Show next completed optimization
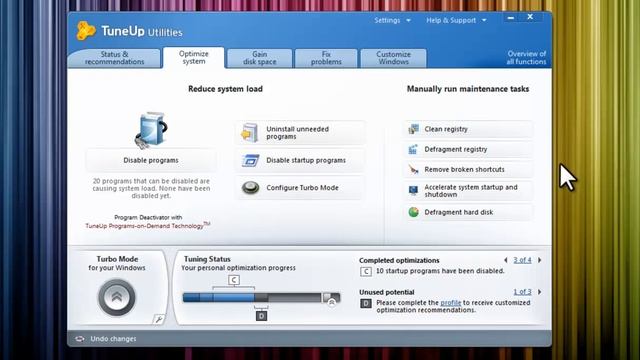The image size is (640, 360). [540, 260]
